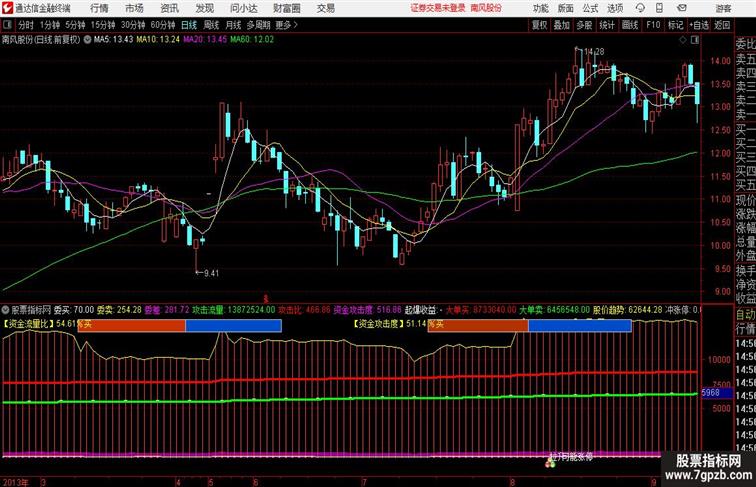Click the 委卖: 254.28 indicator value

pos(119,310)
